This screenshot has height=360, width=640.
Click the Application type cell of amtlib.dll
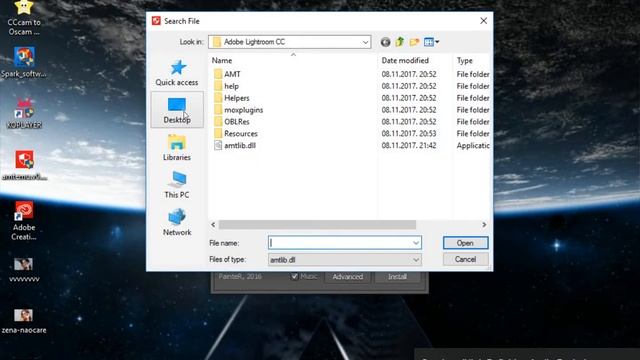click(x=473, y=145)
